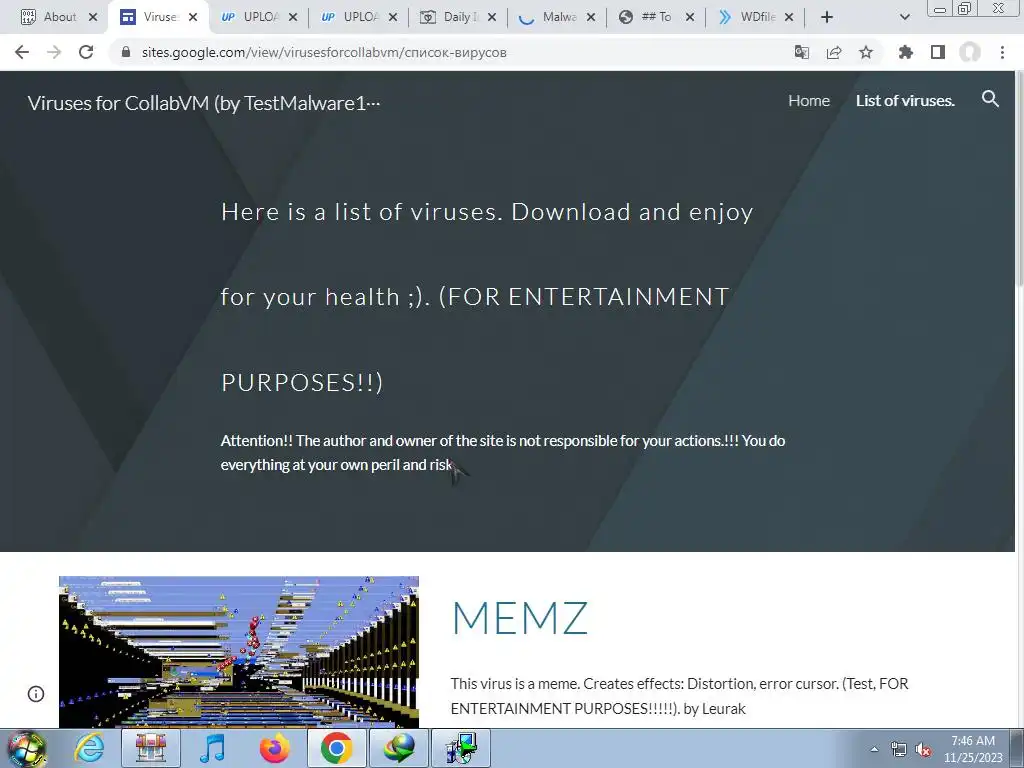
Task: Click the browser forward arrow
Action: click(54, 52)
